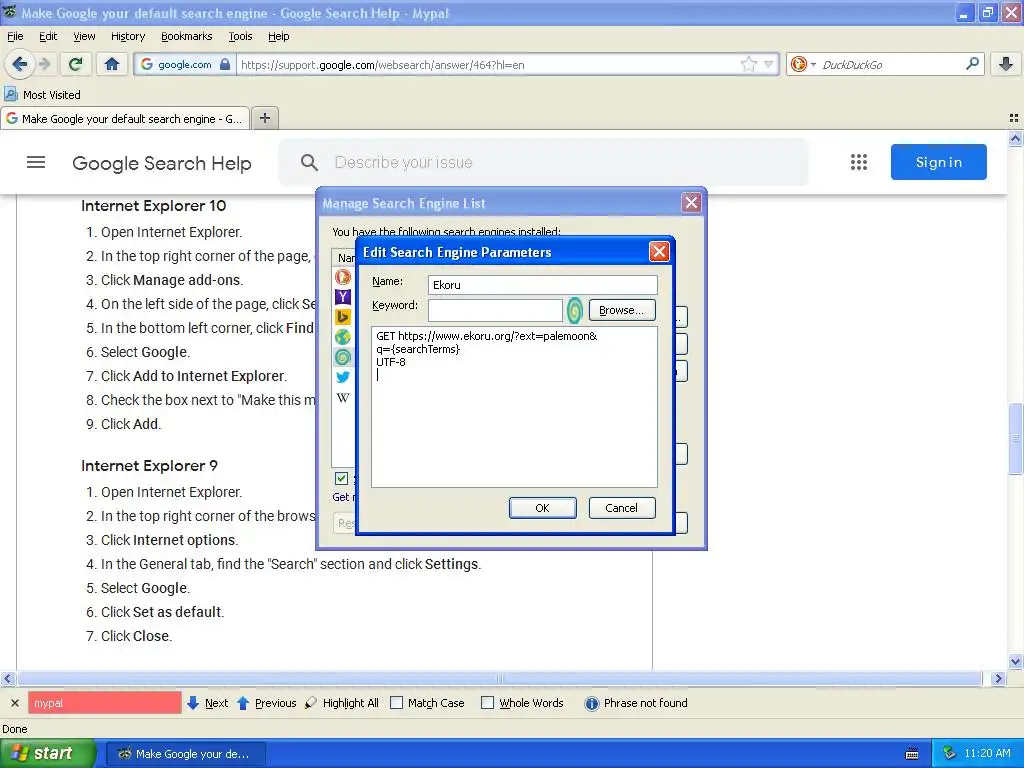
Task: Click the blue Sign in button
Action: coord(938,162)
